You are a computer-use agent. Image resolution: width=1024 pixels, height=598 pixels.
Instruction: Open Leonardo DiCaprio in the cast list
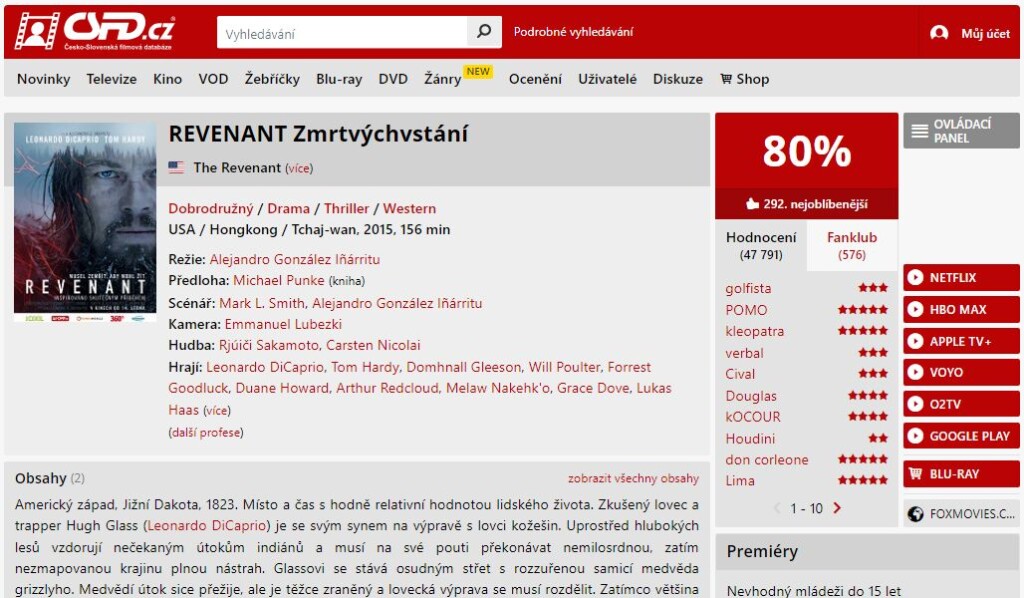point(265,367)
